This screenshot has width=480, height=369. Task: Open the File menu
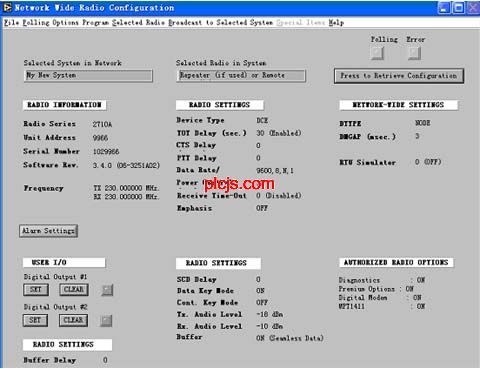click(x=11, y=23)
